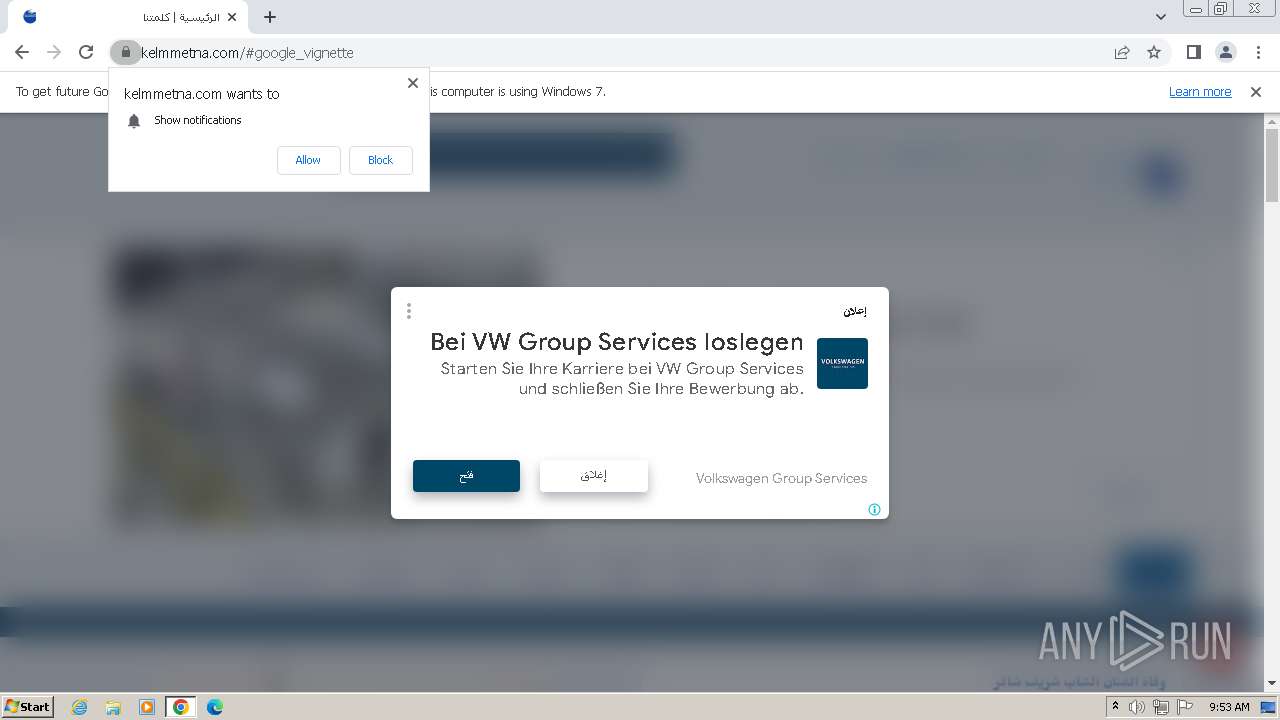The image size is (1280, 720).
Task: Click the browser Back arrow
Action: (22, 52)
